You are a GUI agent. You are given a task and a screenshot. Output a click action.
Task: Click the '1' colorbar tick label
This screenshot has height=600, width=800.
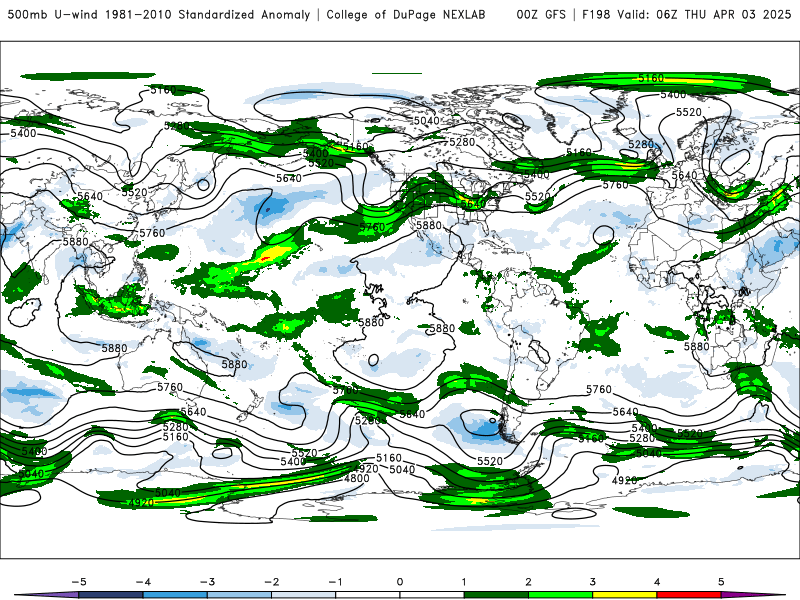[x=464, y=582]
